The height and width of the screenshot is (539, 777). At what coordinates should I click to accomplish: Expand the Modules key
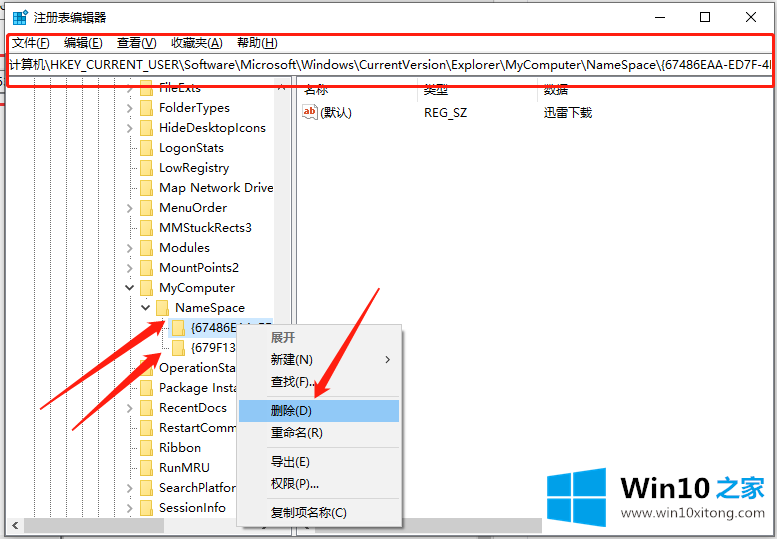point(130,248)
